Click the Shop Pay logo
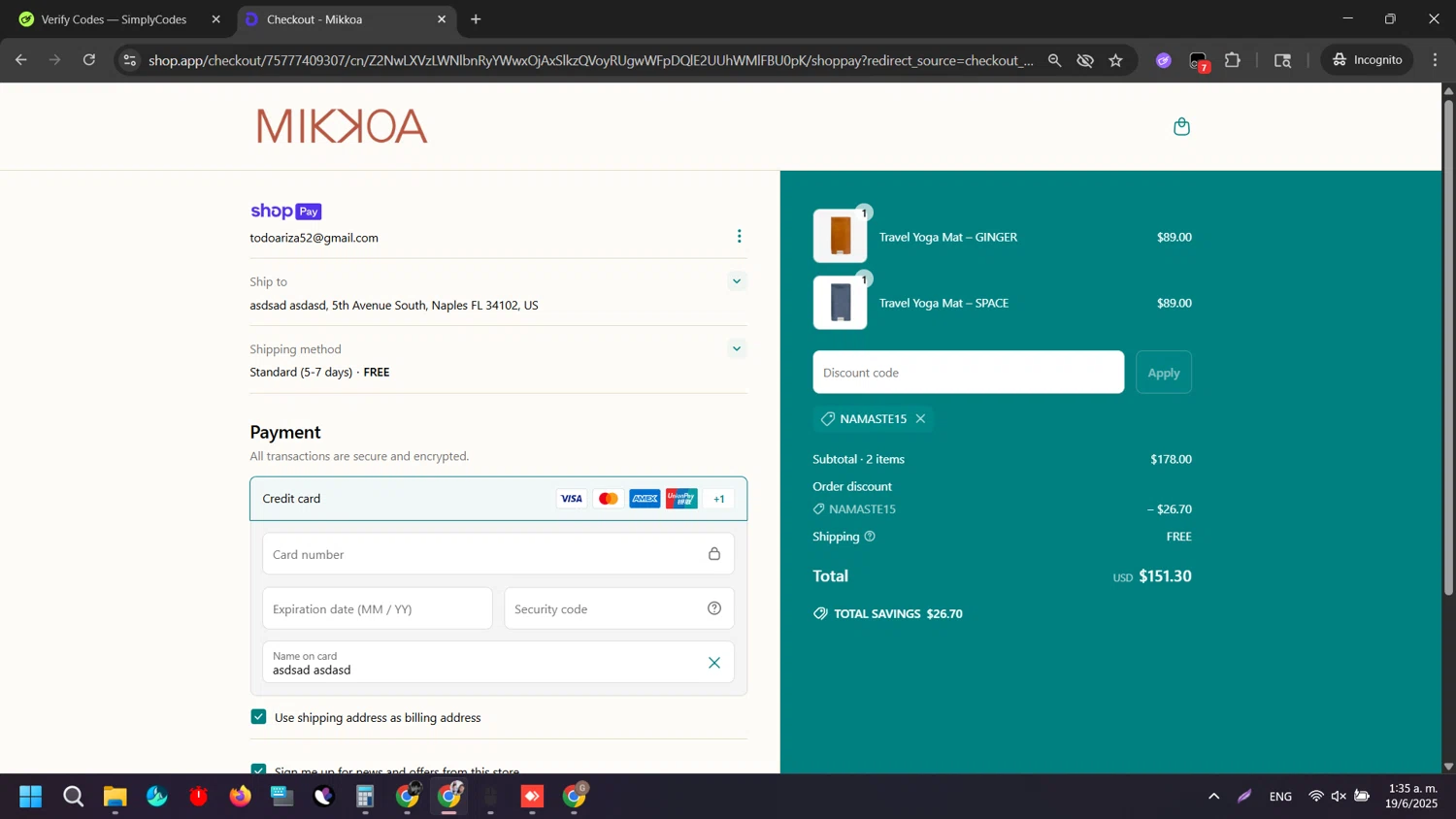1456x819 pixels. [x=285, y=211]
